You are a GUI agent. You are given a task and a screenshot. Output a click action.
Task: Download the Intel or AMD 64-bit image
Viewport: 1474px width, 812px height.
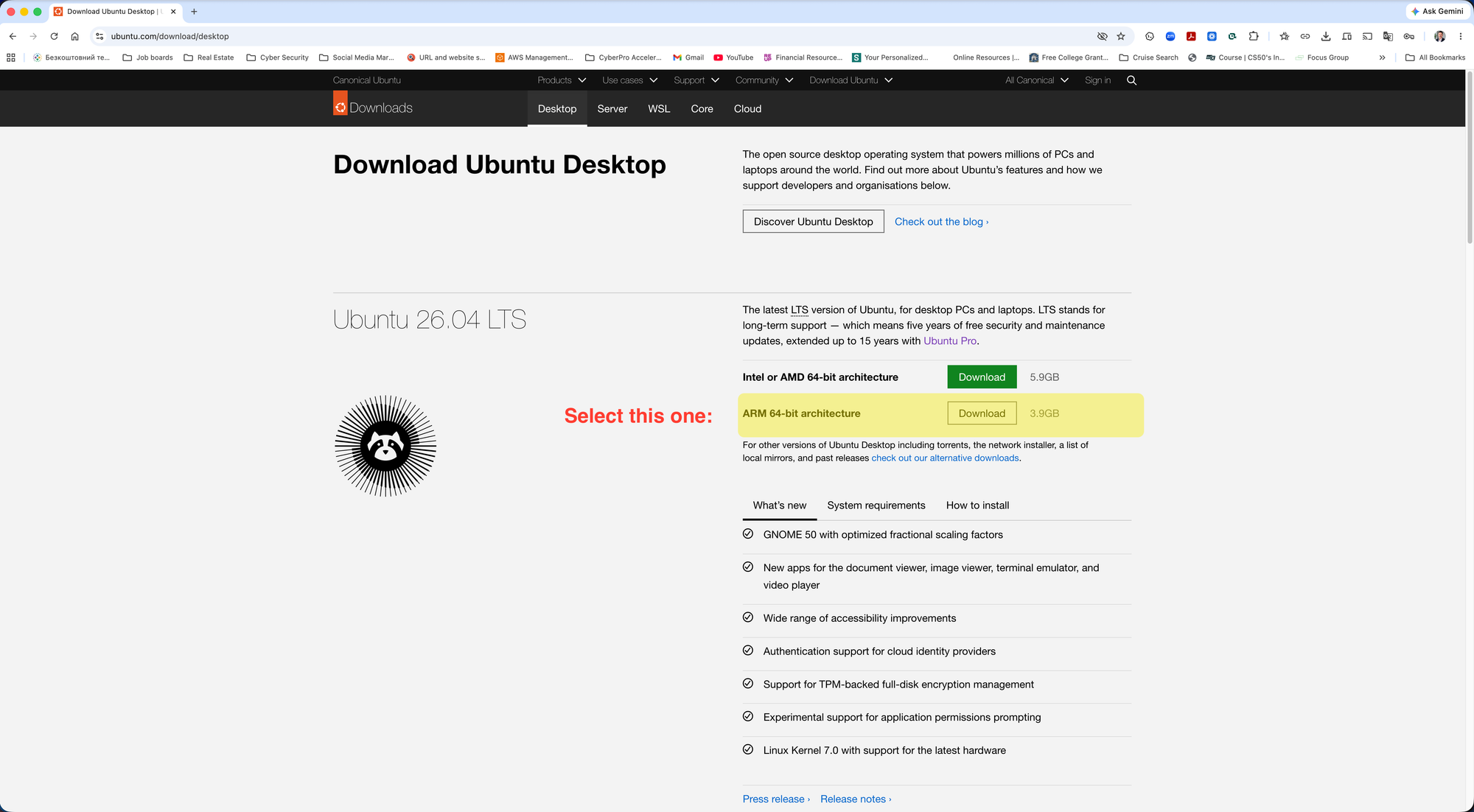[x=982, y=377]
